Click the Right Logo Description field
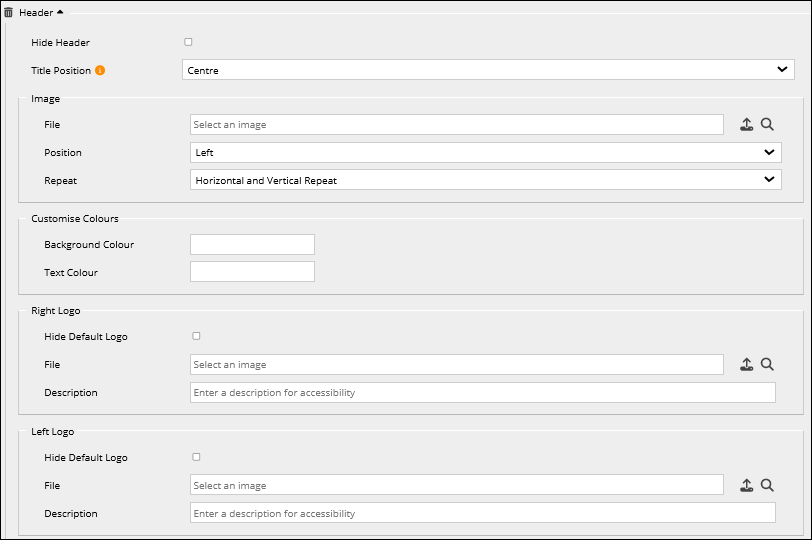 pos(482,393)
